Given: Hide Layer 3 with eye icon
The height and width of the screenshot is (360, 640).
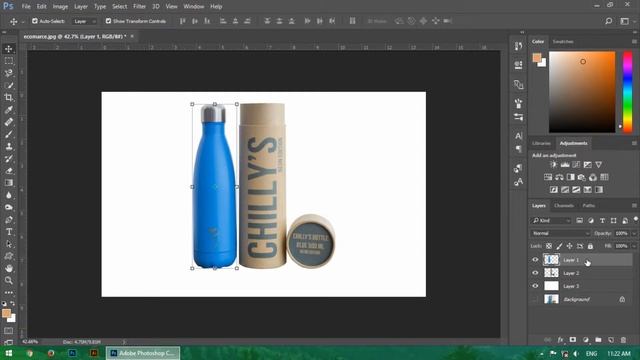Looking at the screenshot, I should 535,286.
